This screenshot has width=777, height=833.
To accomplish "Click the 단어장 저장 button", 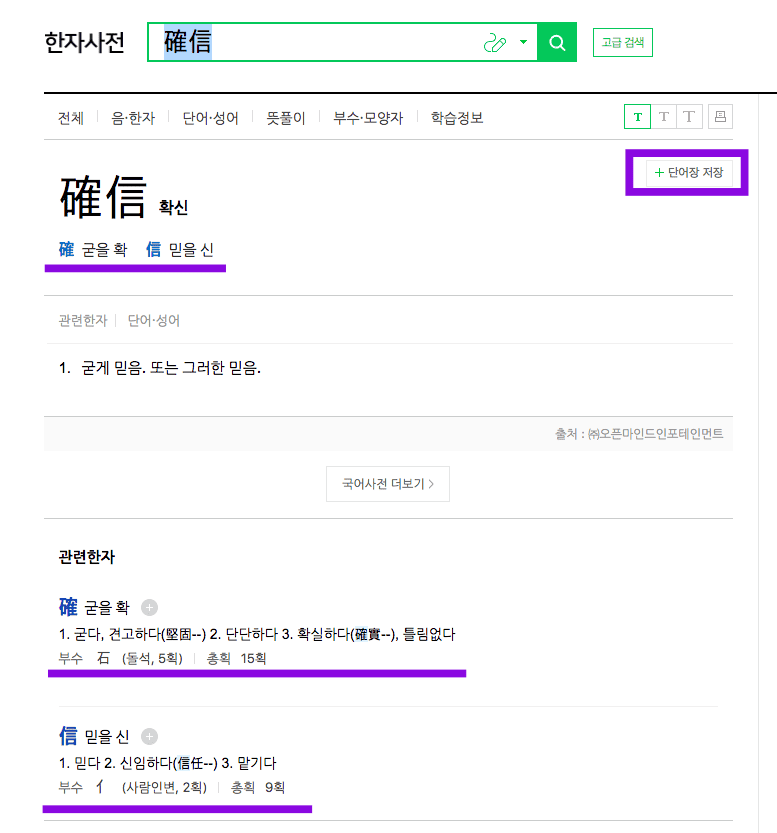I will (x=689, y=173).
